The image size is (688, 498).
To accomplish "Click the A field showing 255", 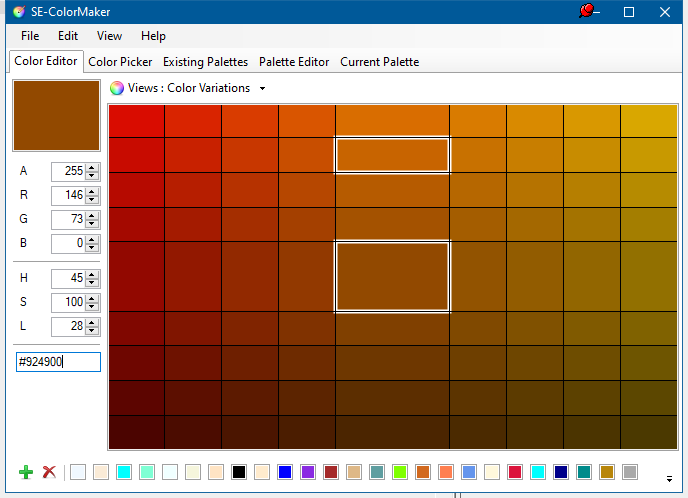I will 69,172.
